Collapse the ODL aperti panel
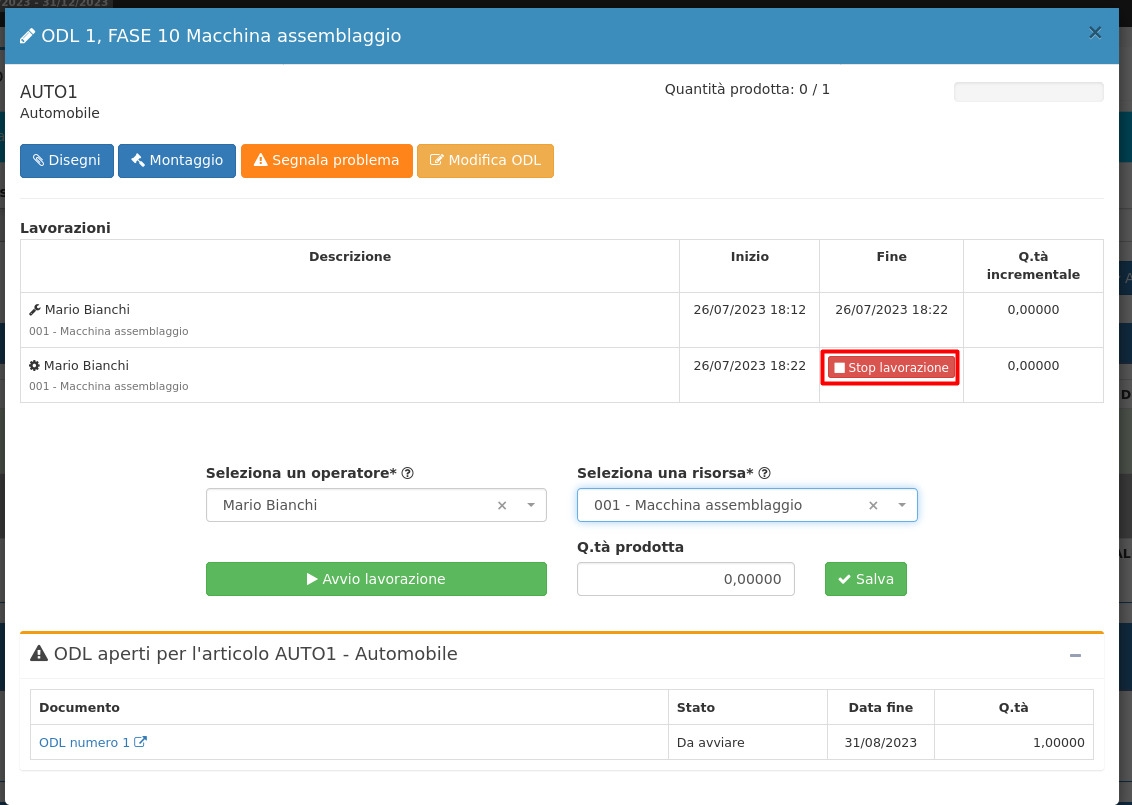This screenshot has width=1132, height=805. point(1075,656)
